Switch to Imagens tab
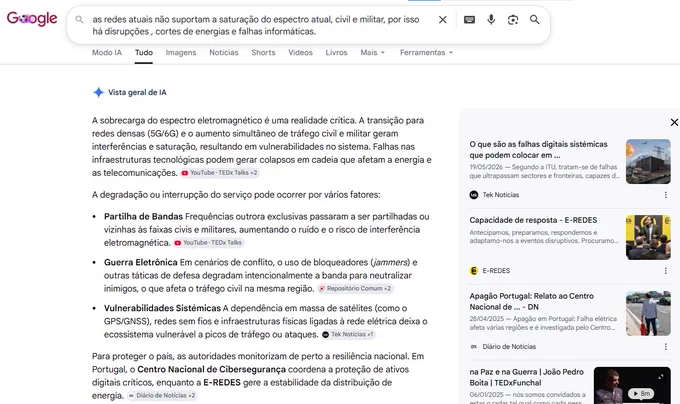The width and height of the screenshot is (680, 404). click(x=181, y=52)
